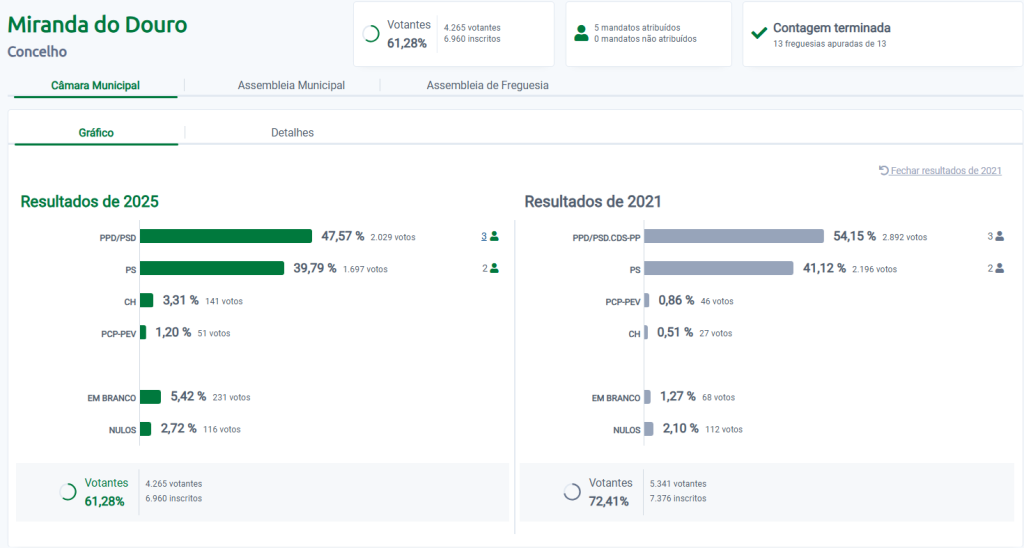
Task: Click the turnout ring icon in header
Action: click(371, 34)
